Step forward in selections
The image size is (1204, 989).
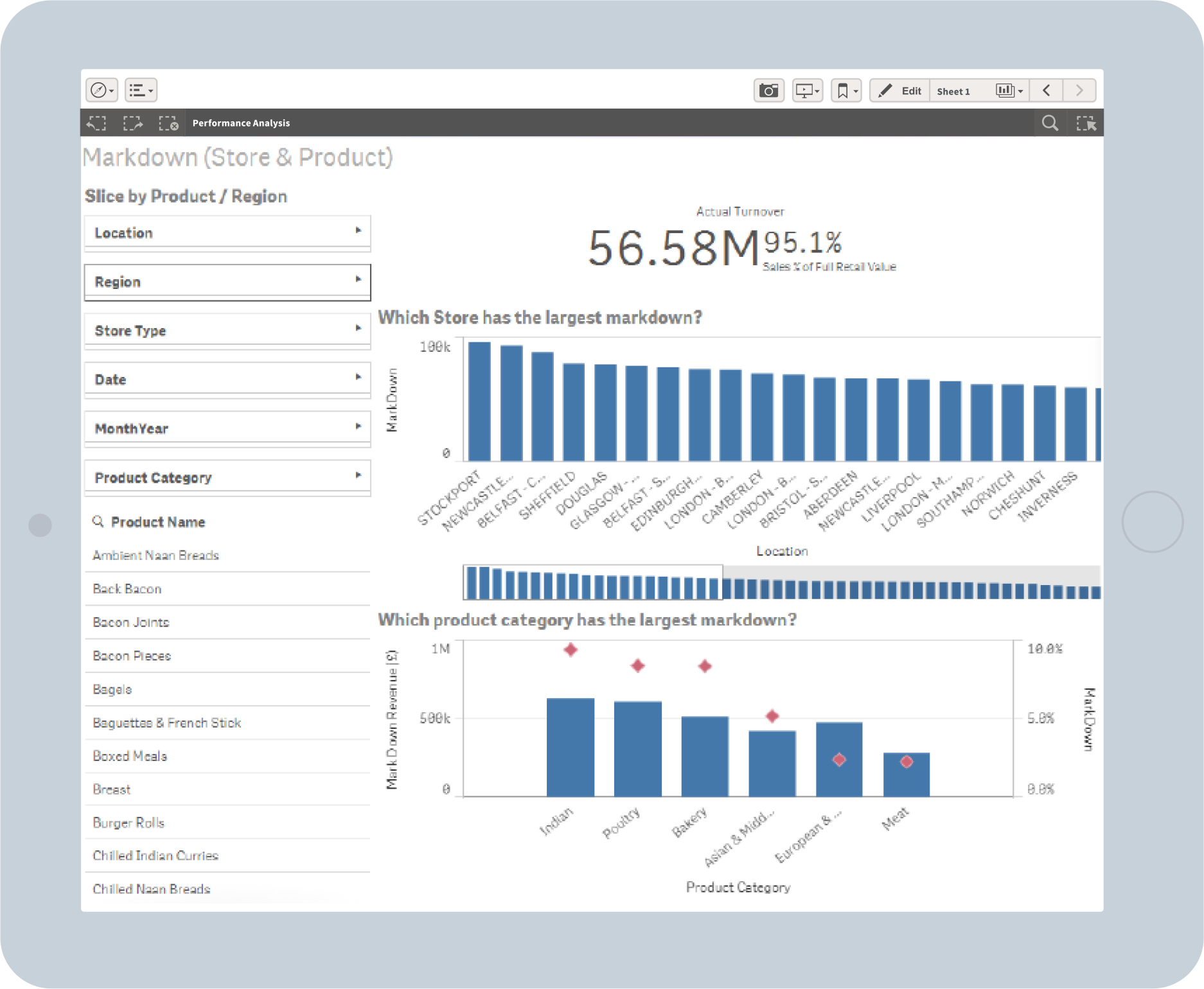(x=133, y=123)
